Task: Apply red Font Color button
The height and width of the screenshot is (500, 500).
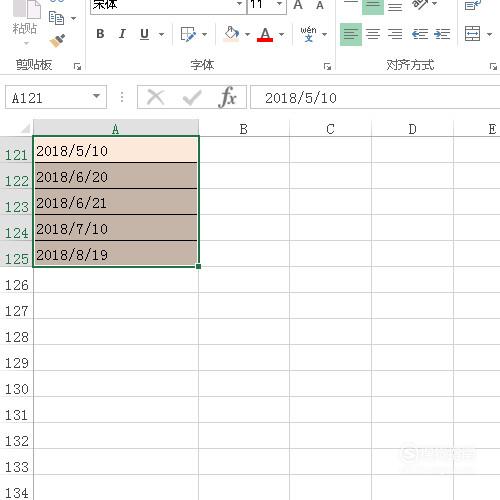Action: click(265, 34)
